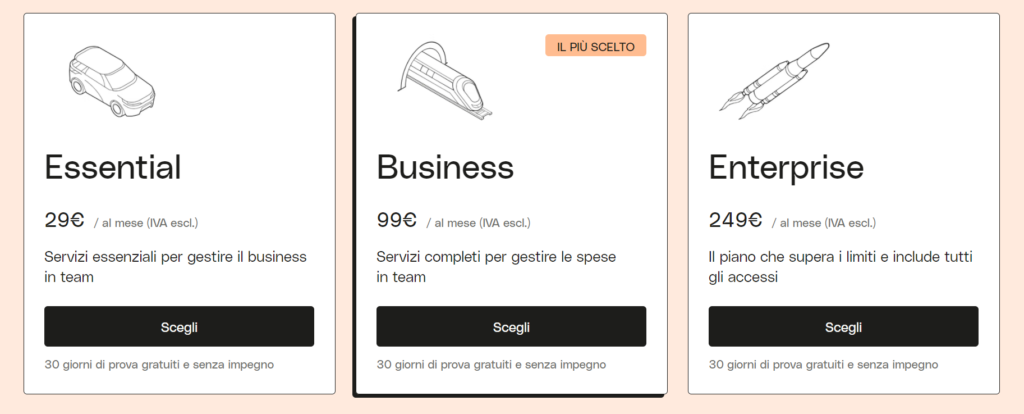Screen dimensions: 1024x414
Task: Choose the Enterprise plan with its Scegli button
Action: pos(843,327)
